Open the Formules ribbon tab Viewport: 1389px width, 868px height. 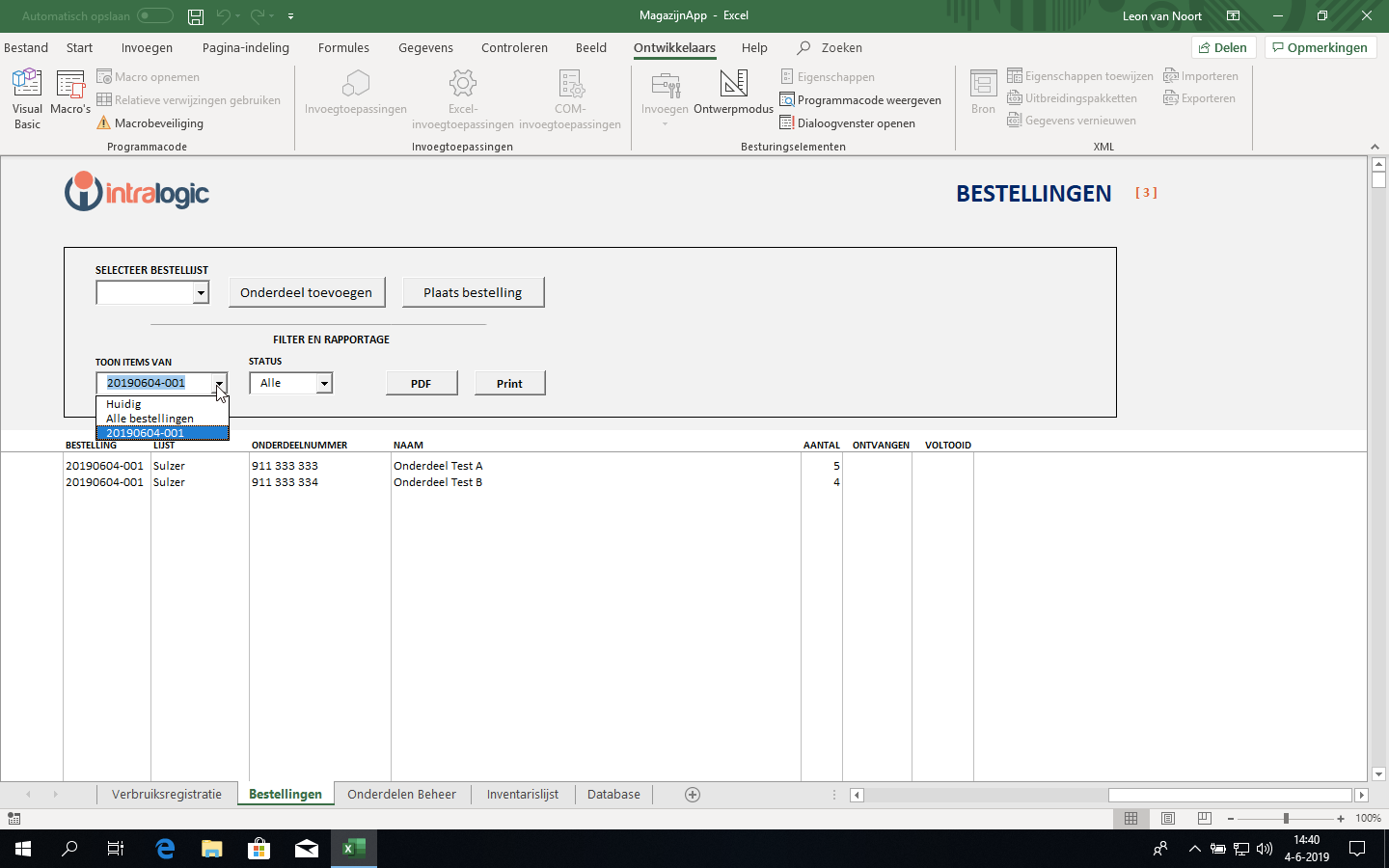(343, 47)
